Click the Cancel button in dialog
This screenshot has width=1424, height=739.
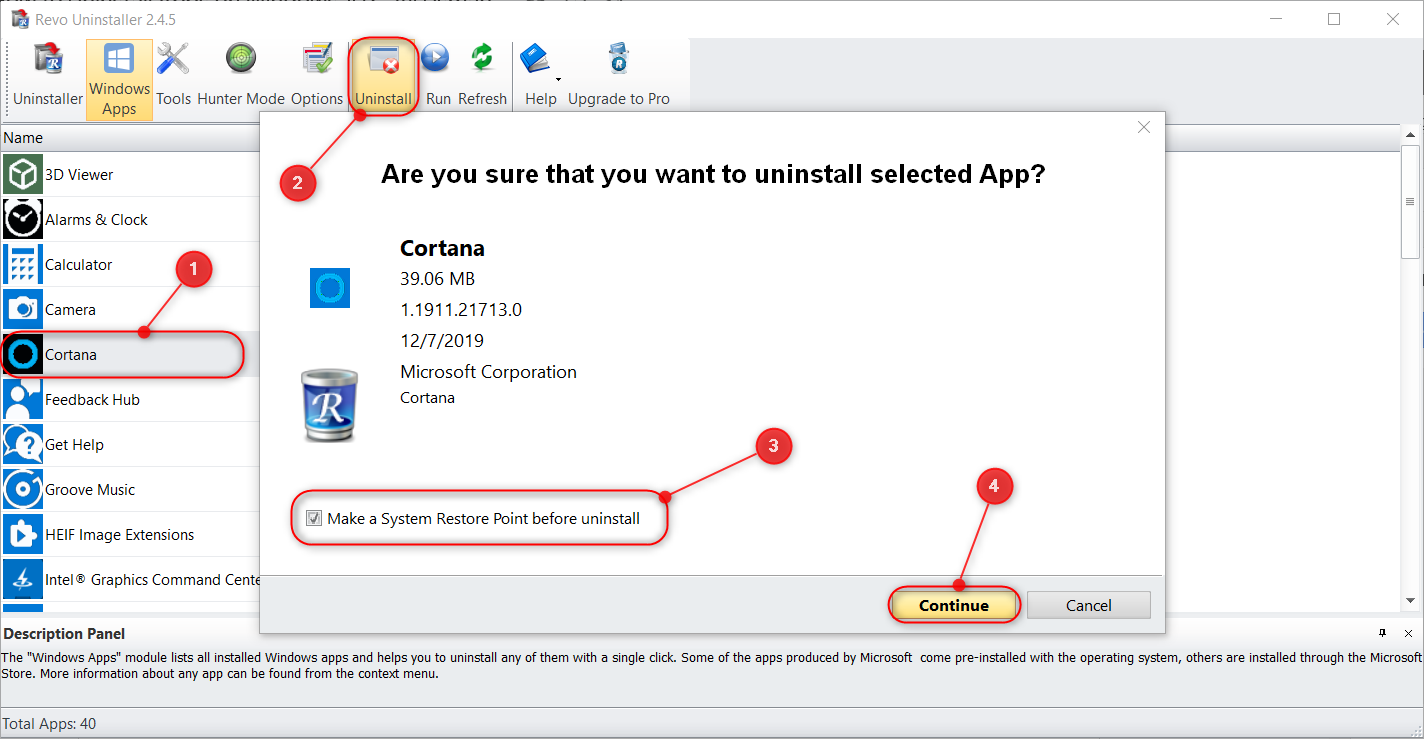1089,605
